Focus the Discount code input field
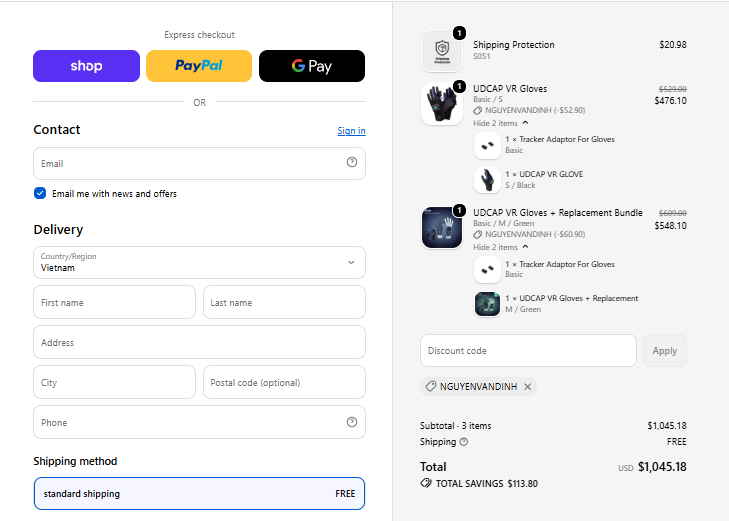This screenshot has width=729, height=521. (x=528, y=350)
